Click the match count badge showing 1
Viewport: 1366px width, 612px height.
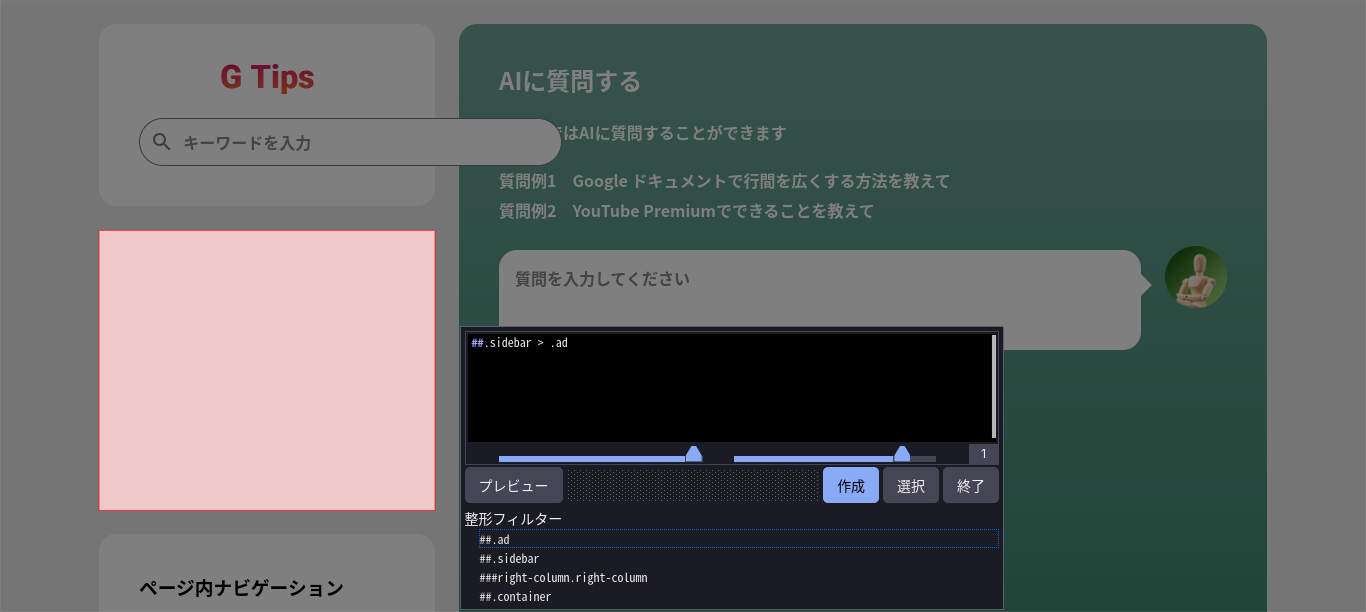(983, 454)
